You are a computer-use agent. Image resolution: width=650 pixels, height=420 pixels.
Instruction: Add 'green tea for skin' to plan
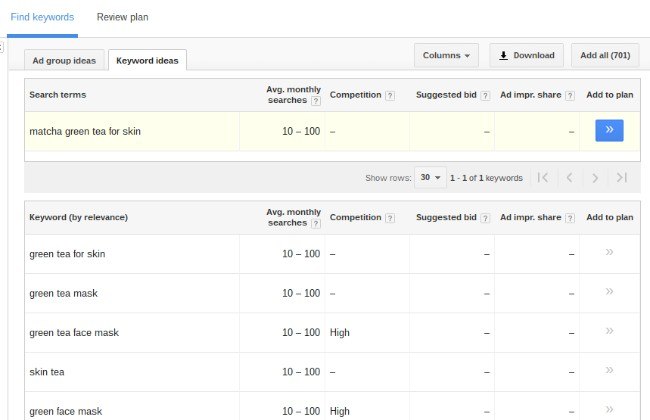click(608, 253)
